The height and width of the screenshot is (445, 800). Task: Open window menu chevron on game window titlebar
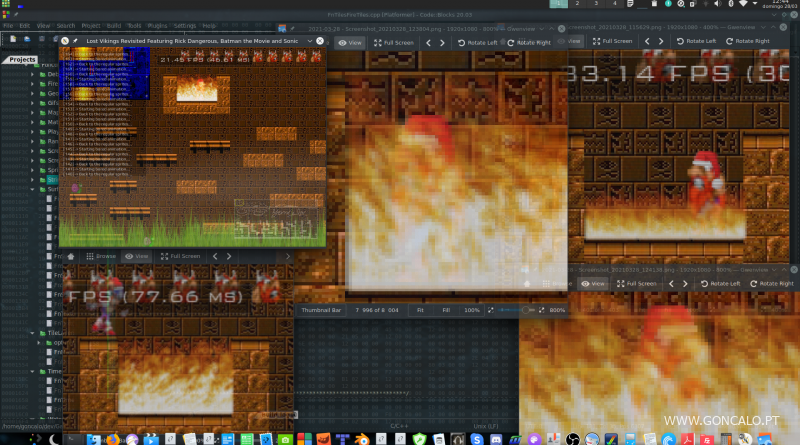click(310, 41)
